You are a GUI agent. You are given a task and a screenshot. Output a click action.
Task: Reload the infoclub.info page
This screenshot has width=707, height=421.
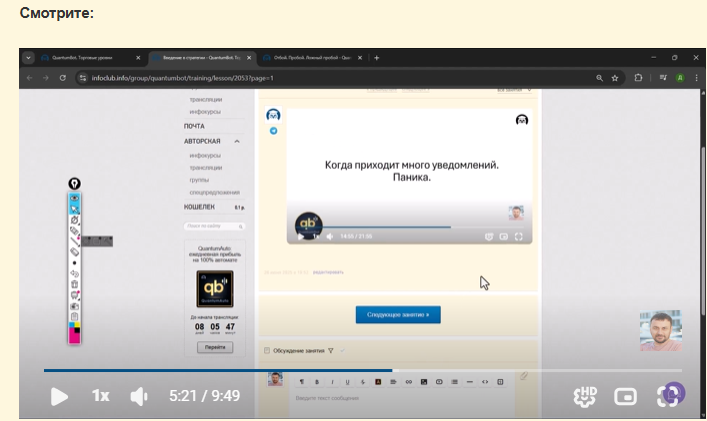(x=63, y=78)
